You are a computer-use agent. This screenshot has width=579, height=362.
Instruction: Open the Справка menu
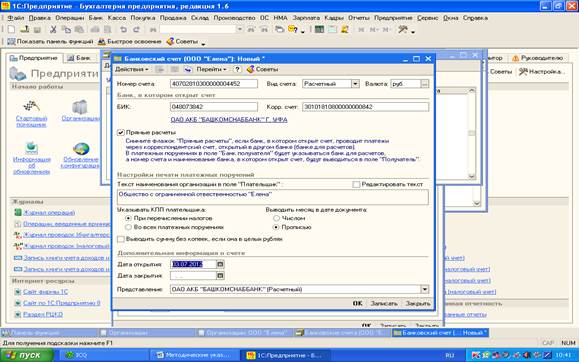click(x=475, y=18)
